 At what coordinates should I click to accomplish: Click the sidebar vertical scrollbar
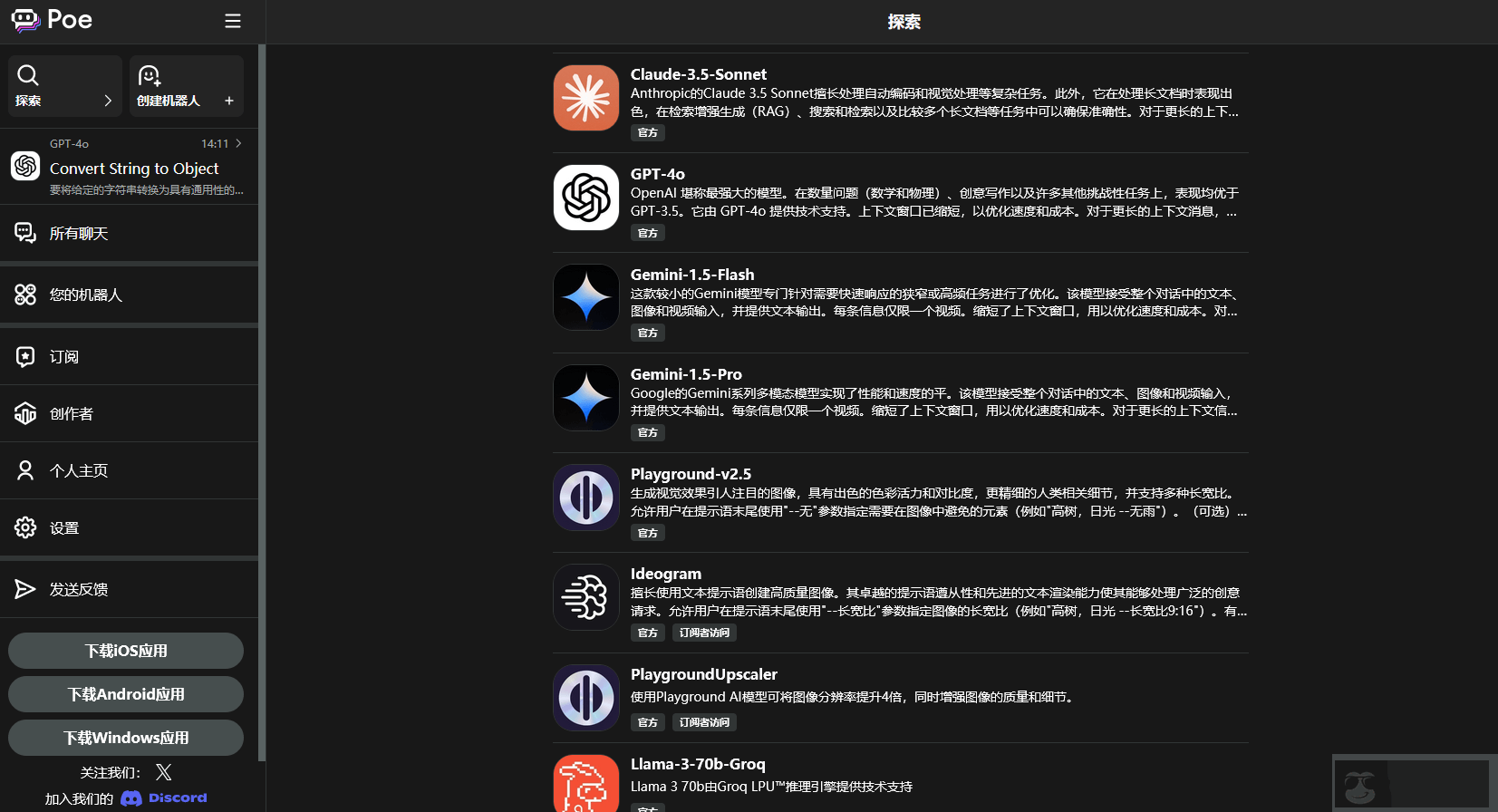tap(262, 399)
